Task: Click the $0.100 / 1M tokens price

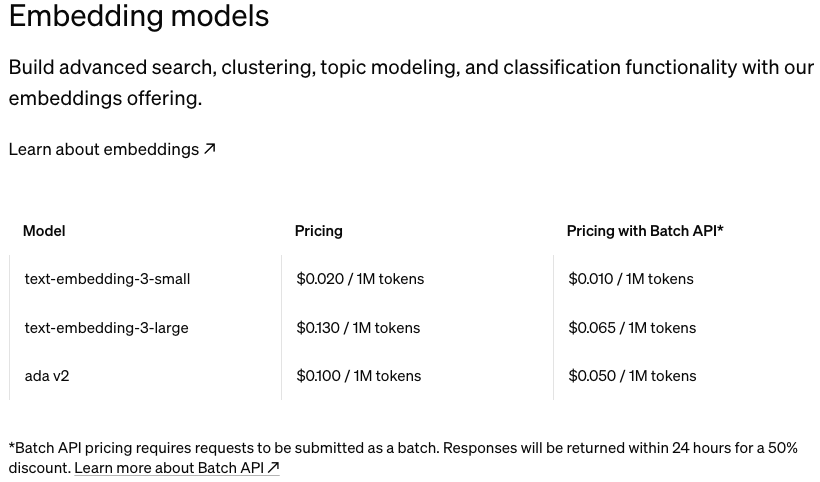Action: [358, 376]
